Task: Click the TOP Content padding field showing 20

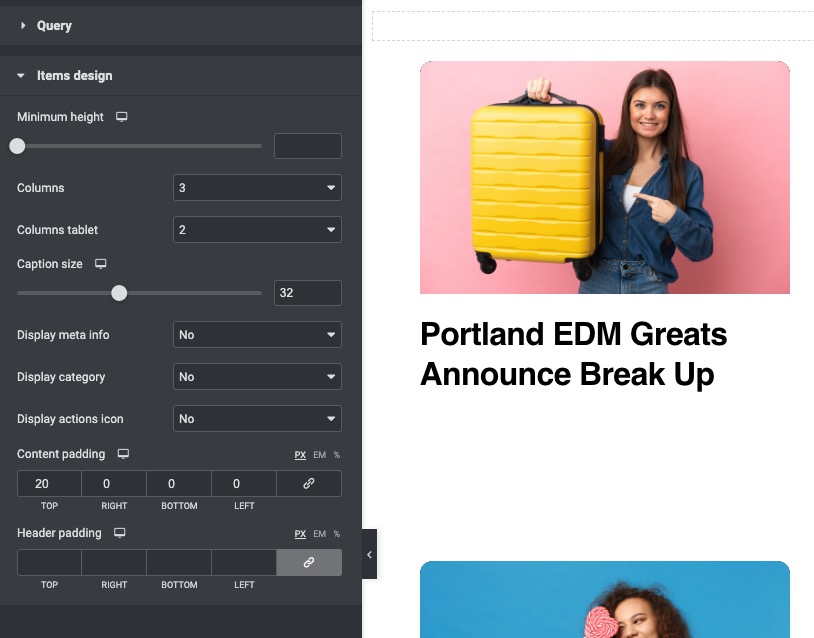Action: click(49, 483)
